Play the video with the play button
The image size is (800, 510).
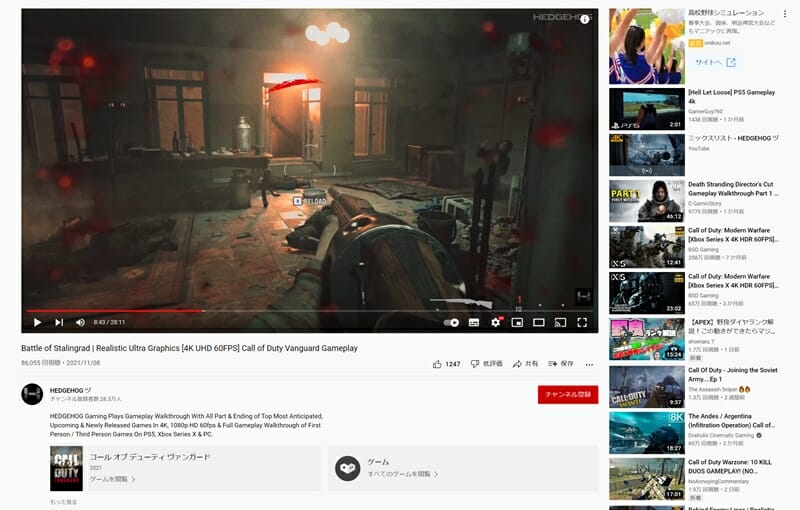37,322
